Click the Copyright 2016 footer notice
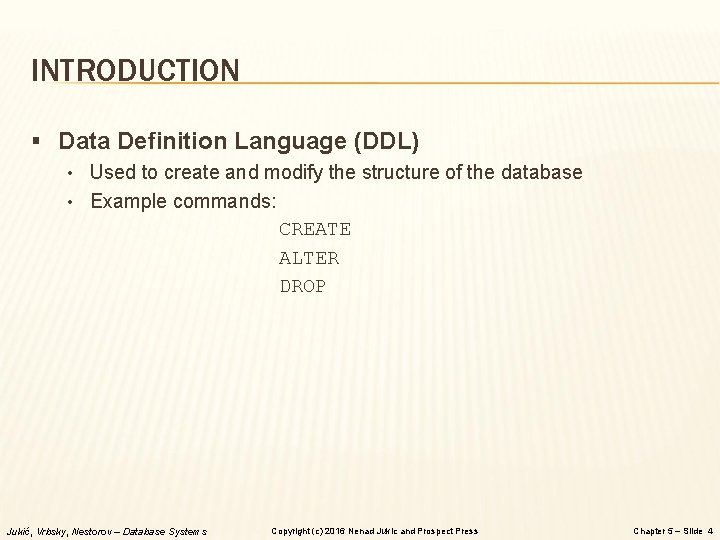This screenshot has width=720, height=540. (x=375, y=531)
